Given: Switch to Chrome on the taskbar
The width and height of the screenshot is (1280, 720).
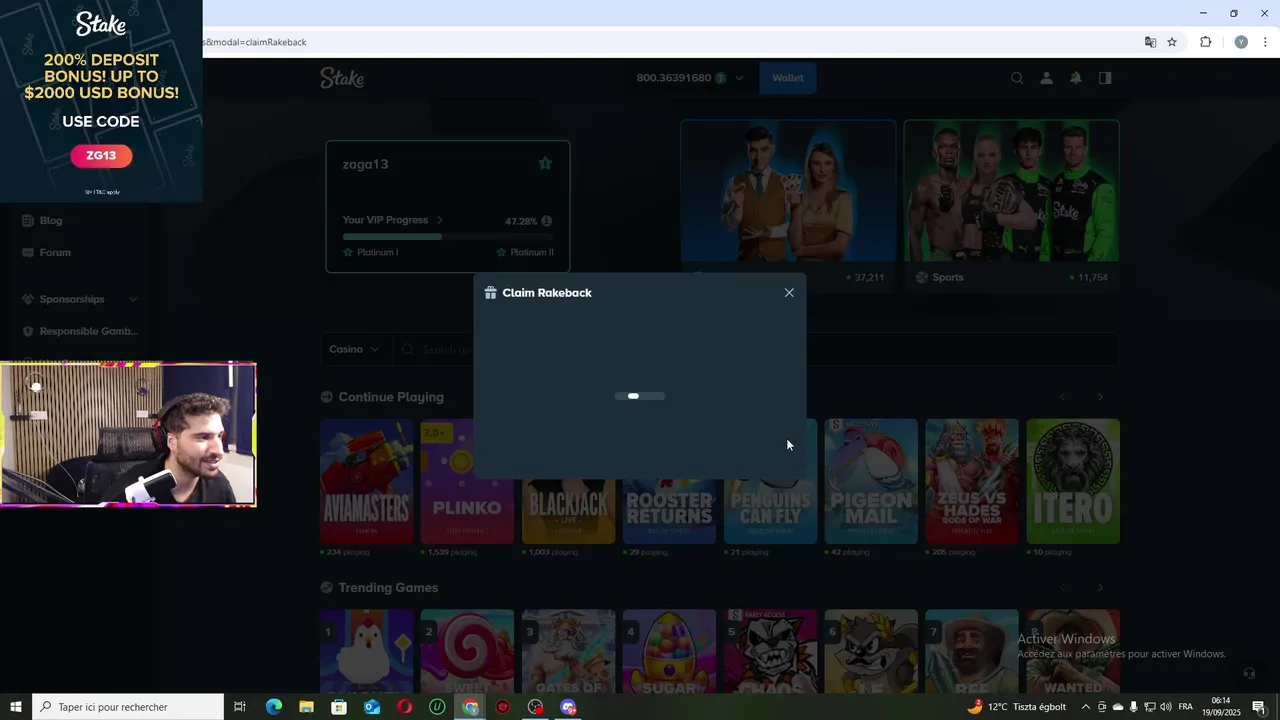Looking at the screenshot, I should [471, 707].
